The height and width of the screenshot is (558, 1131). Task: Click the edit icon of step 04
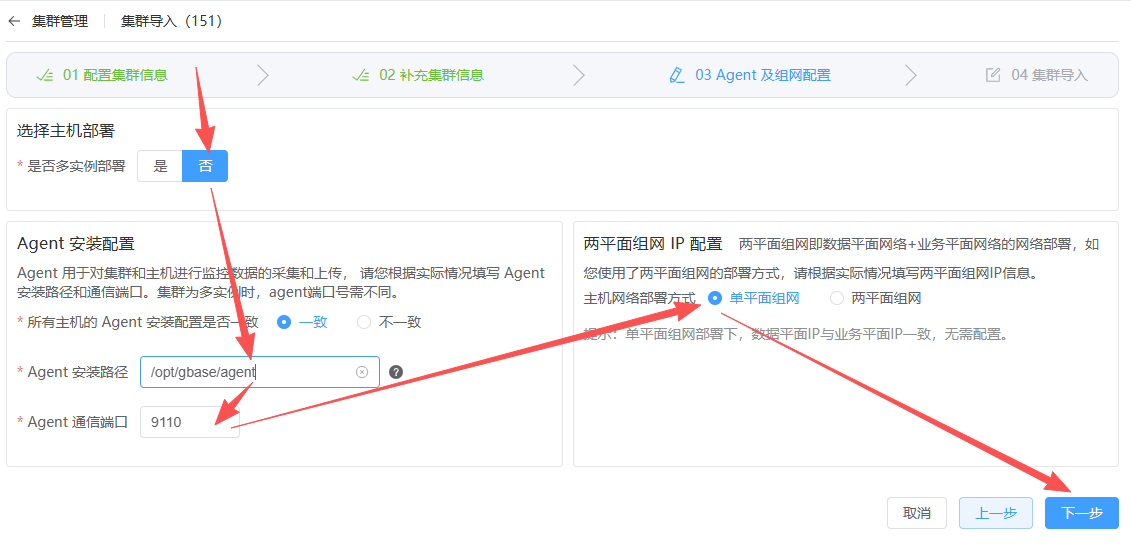point(993,75)
